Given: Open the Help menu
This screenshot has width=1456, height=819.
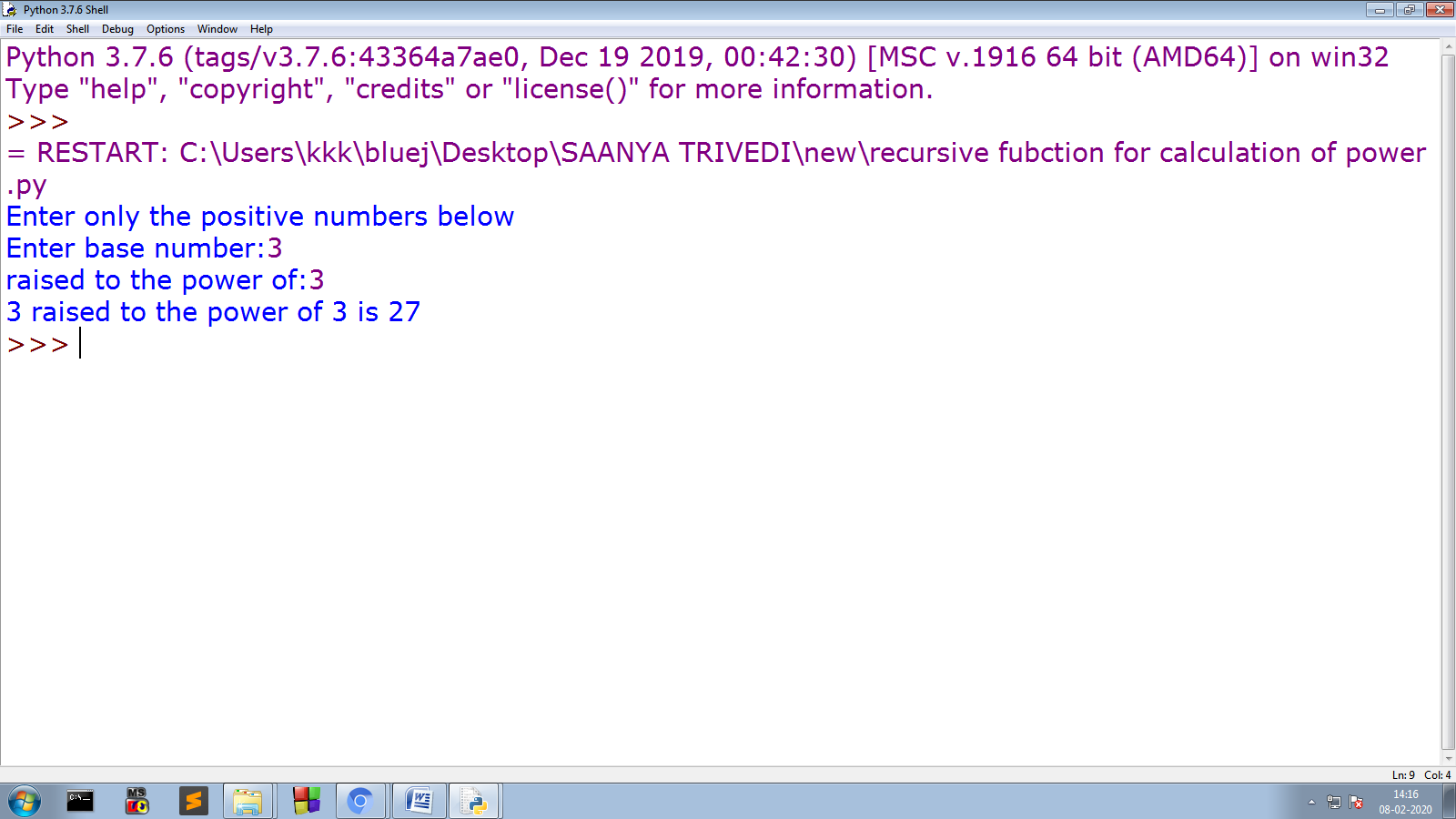Looking at the screenshot, I should (x=261, y=28).
